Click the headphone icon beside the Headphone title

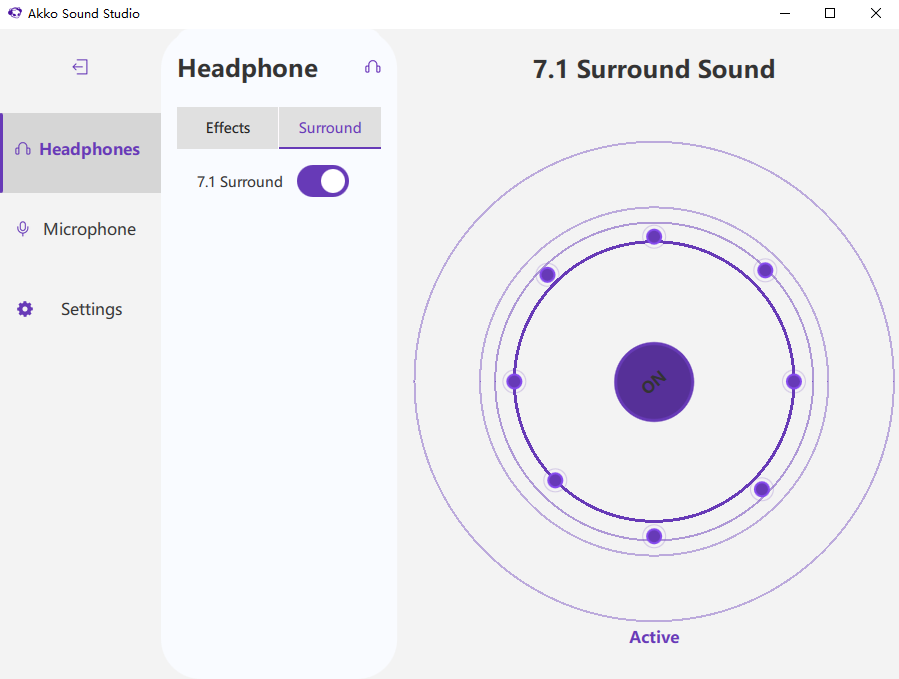tap(372, 67)
